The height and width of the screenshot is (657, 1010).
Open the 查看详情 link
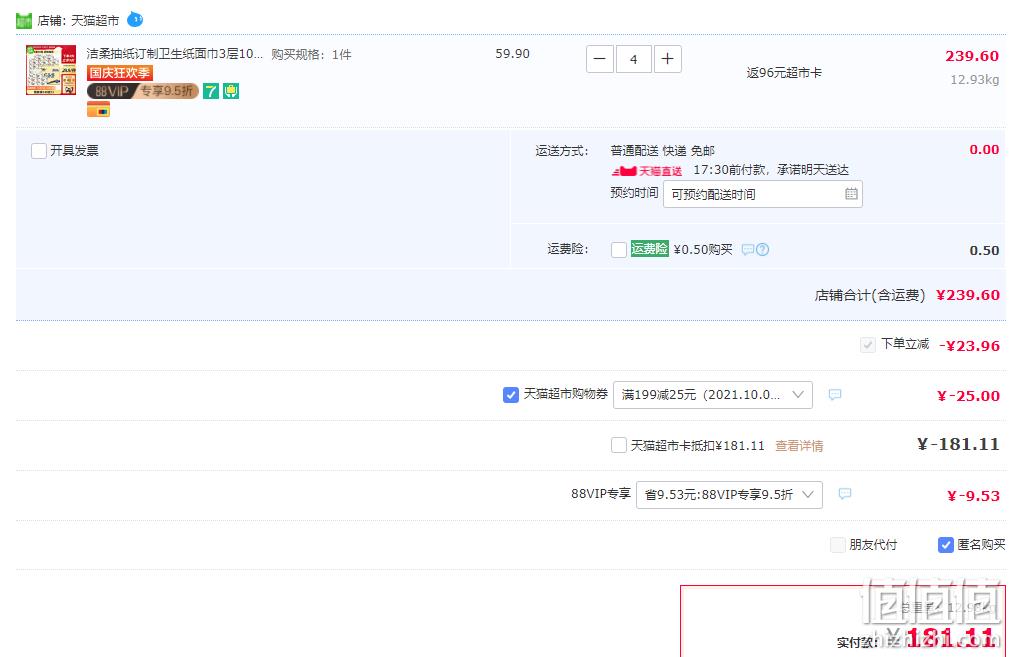(799, 446)
